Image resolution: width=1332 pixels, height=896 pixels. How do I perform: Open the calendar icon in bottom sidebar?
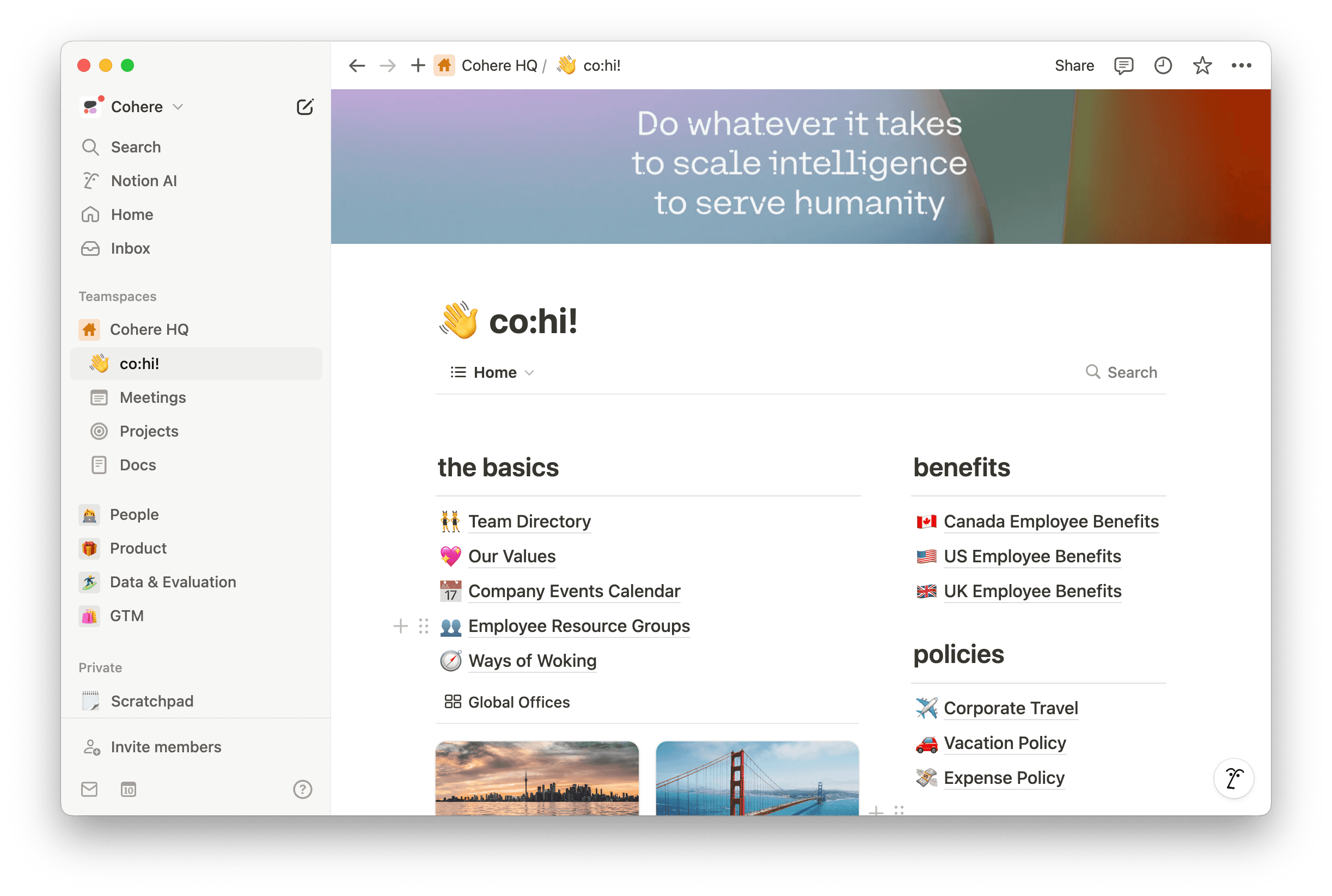pyautogui.click(x=128, y=789)
